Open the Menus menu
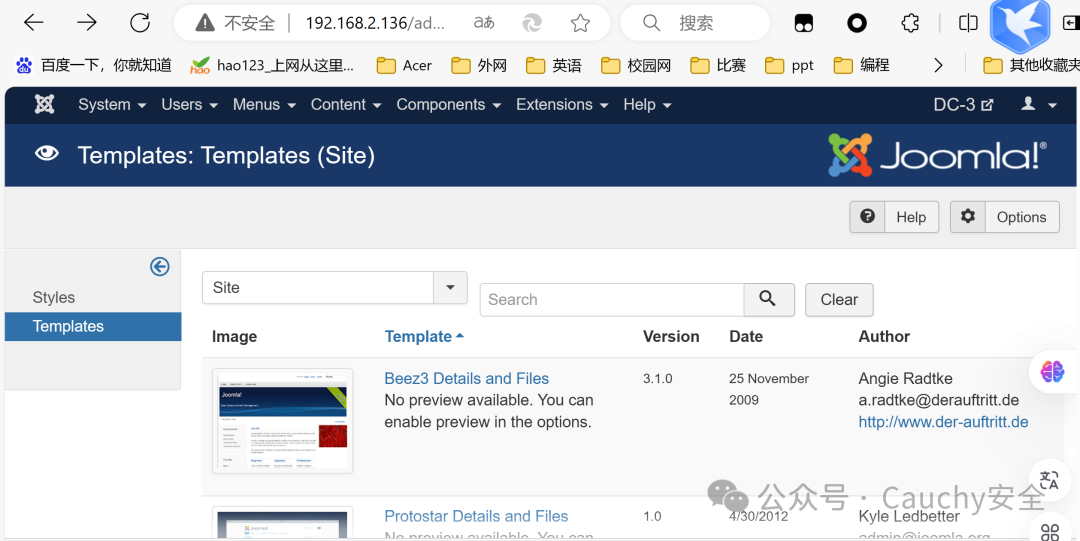Screen dimensions: 1080x541 coord(264,105)
